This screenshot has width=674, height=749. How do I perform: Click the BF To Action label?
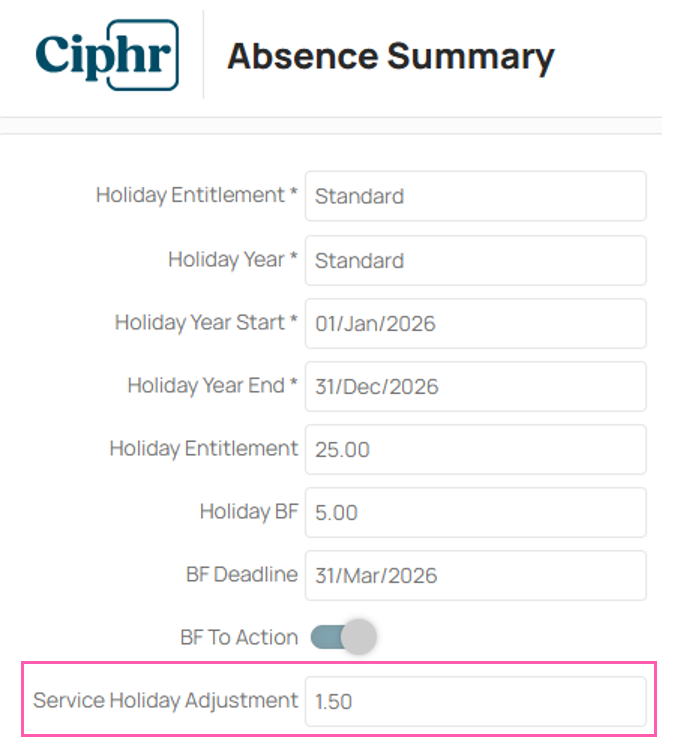(239, 638)
